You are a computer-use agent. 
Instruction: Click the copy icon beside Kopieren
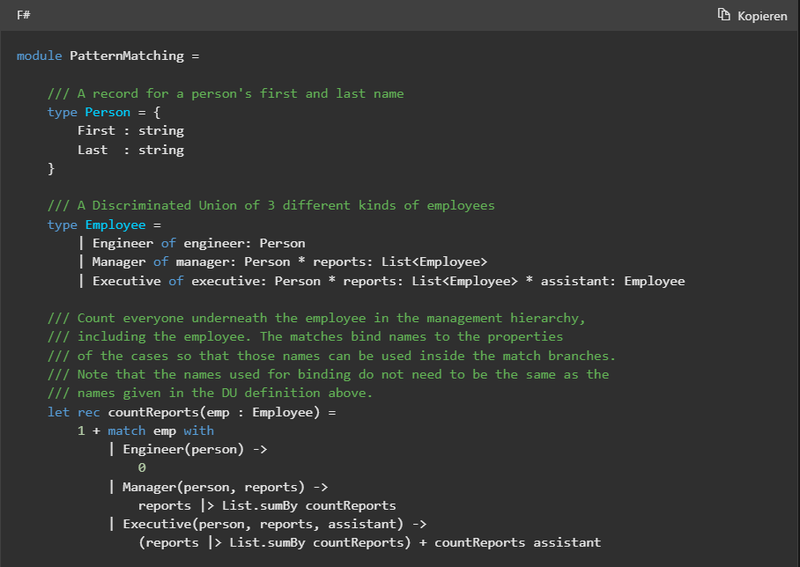point(723,15)
